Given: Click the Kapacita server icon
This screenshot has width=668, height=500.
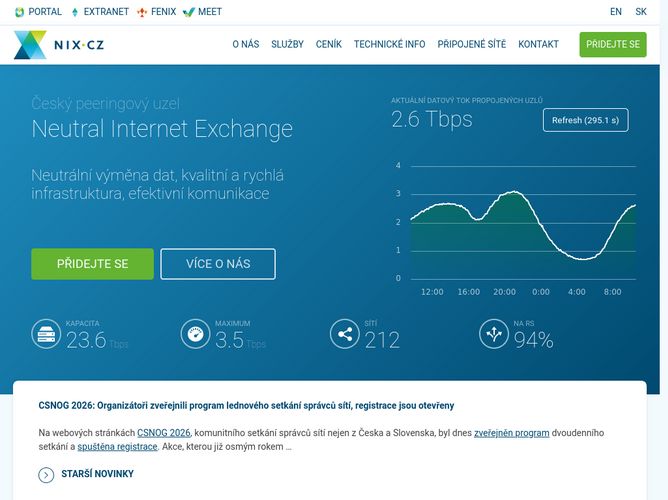Looking at the screenshot, I should tap(46, 334).
